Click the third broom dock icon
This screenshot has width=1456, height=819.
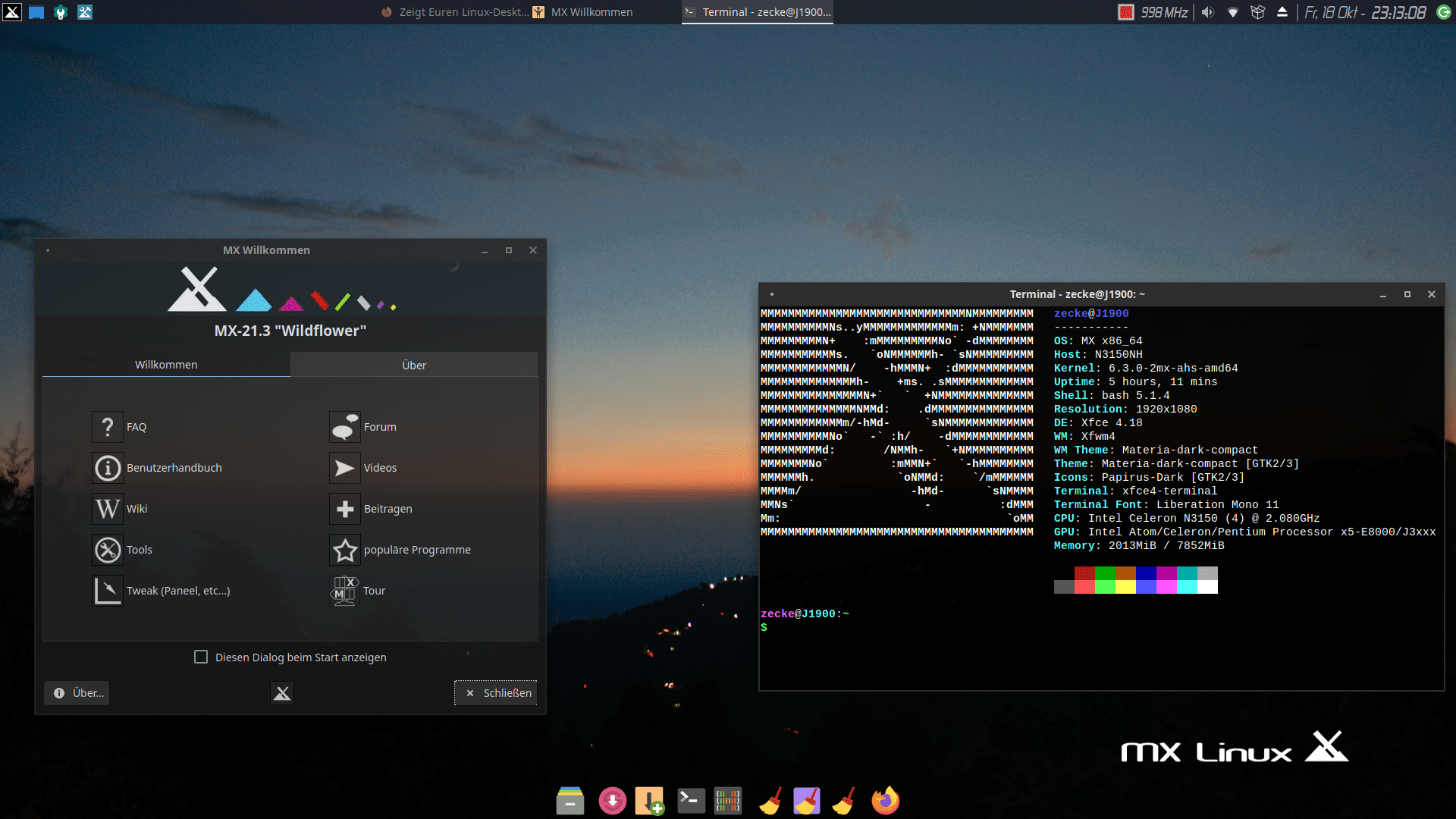click(844, 801)
